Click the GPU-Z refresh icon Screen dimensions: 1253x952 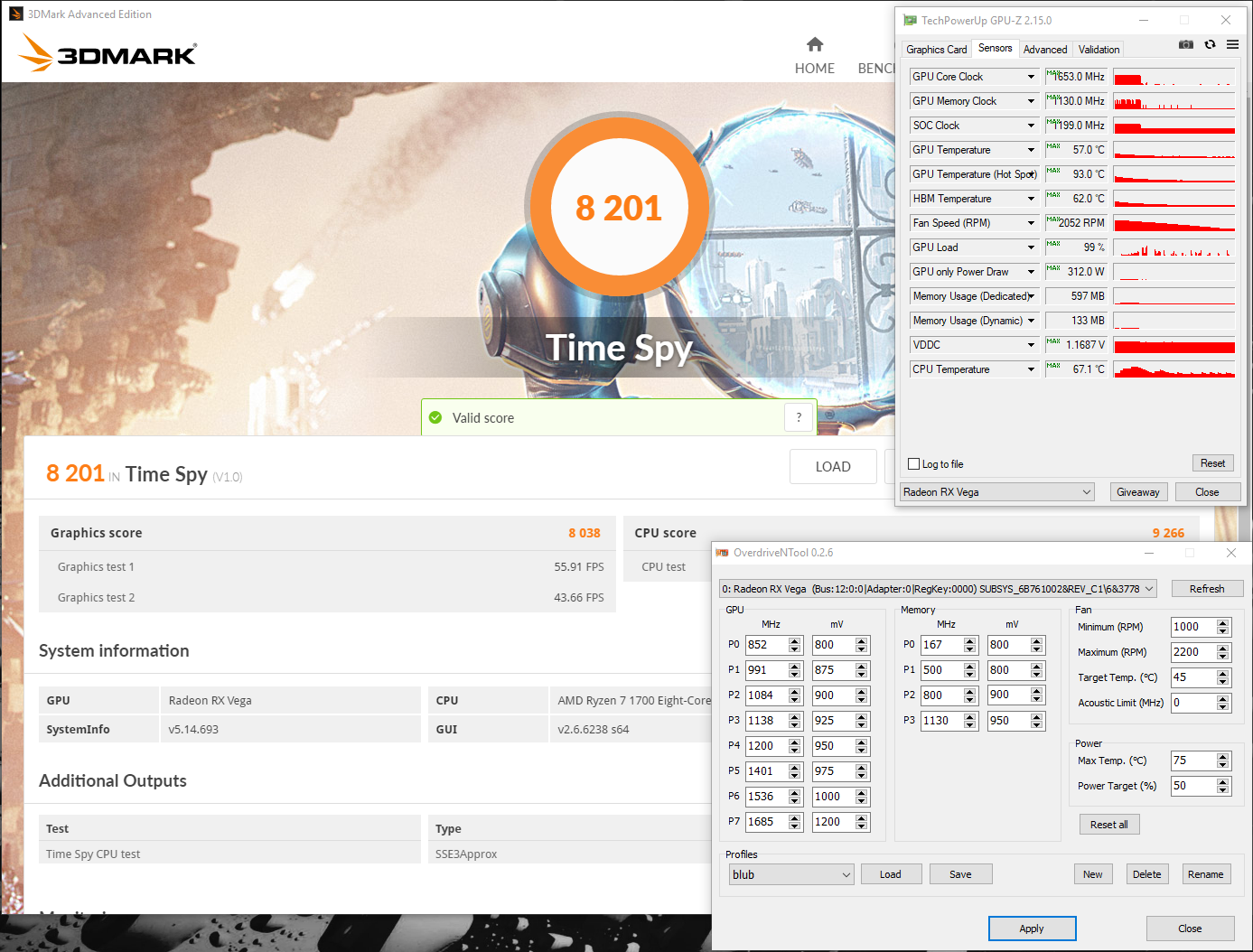point(1210,44)
